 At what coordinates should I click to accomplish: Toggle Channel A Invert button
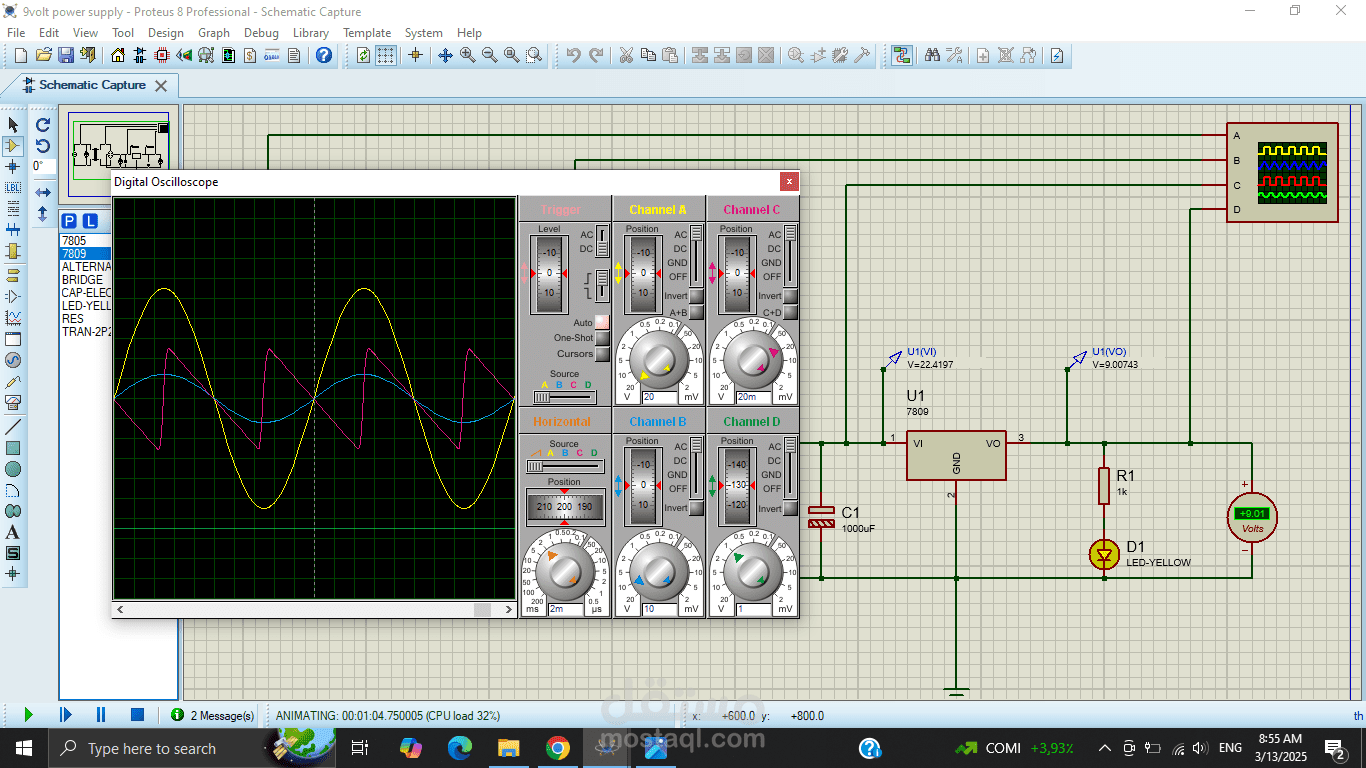click(696, 296)
